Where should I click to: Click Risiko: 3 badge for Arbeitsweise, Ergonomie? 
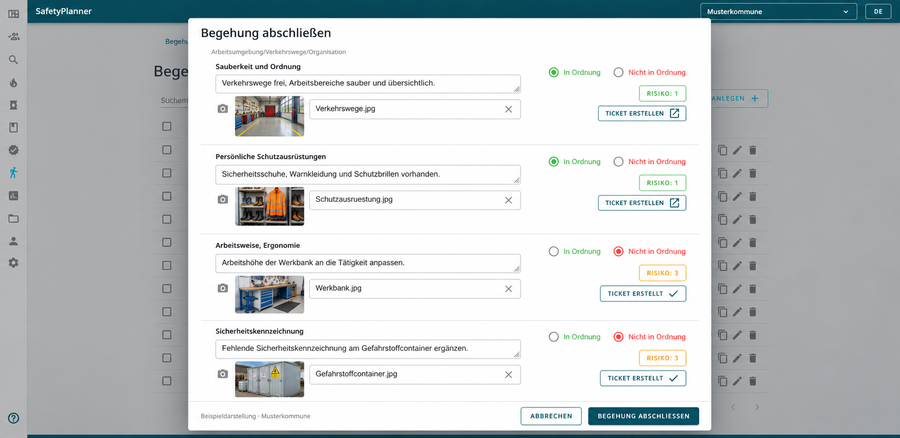(x=662, y=273)
